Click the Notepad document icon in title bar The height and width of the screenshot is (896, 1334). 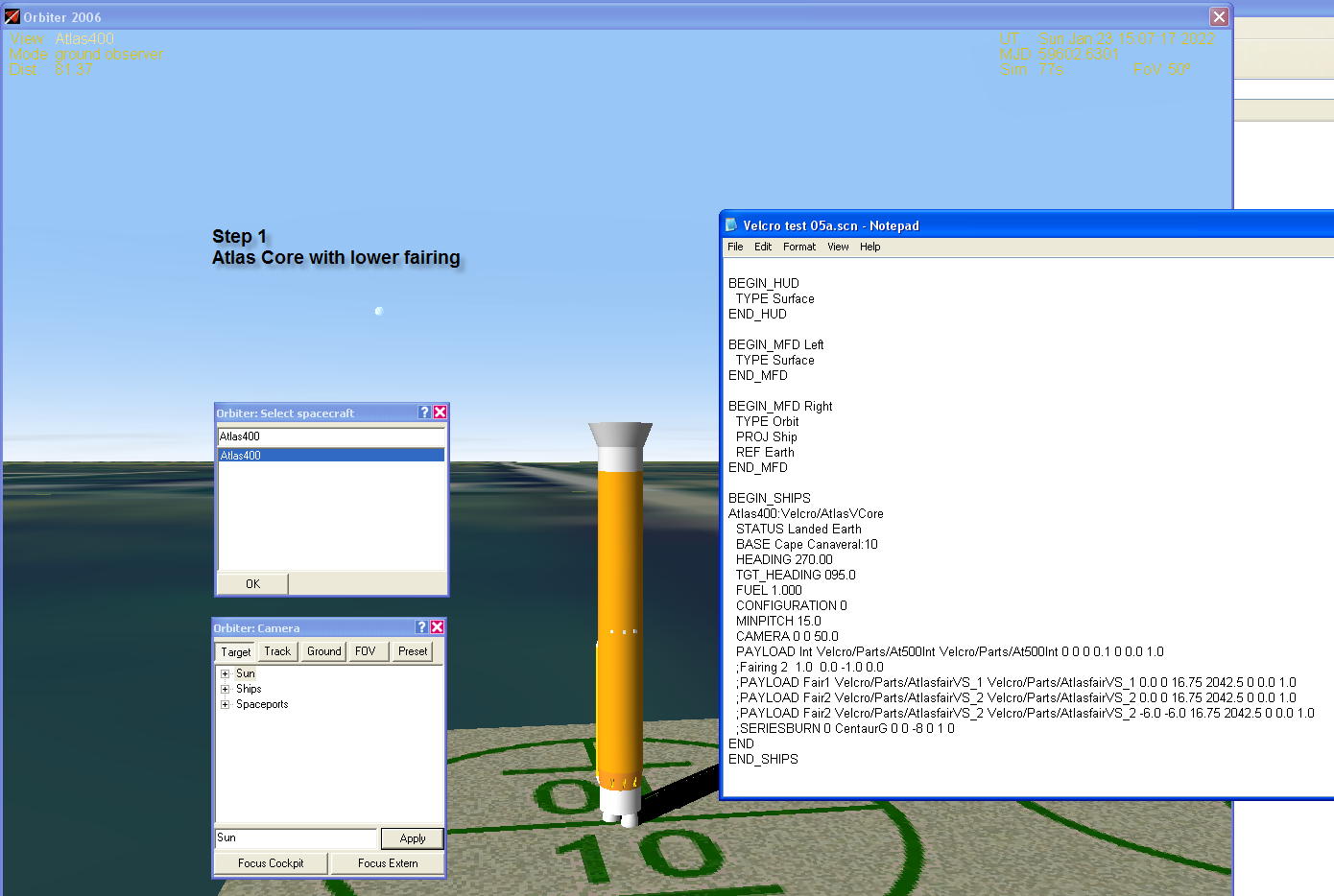[x=731, y=225]
